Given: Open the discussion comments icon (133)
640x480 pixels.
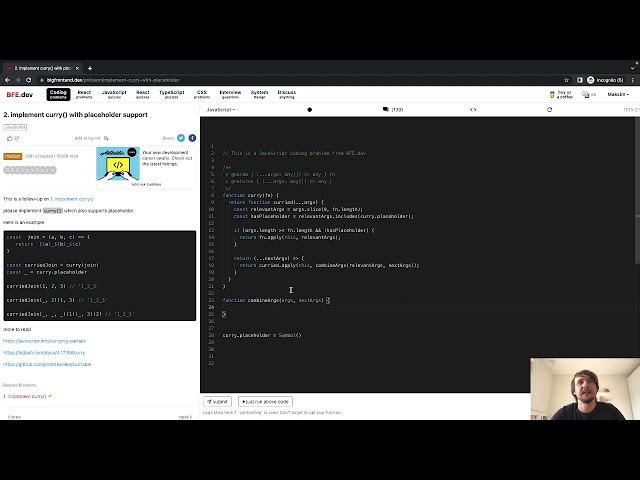Looking at the screenshot, I should 393,109.
